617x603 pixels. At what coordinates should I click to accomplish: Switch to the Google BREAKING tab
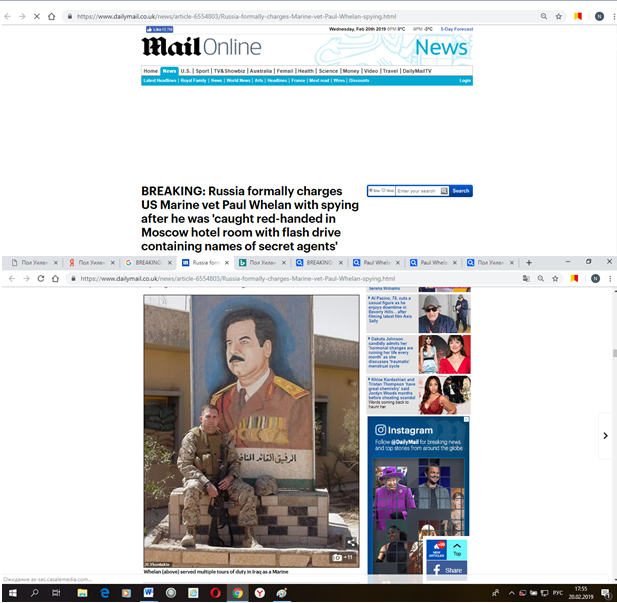click(x=148, y=263)
